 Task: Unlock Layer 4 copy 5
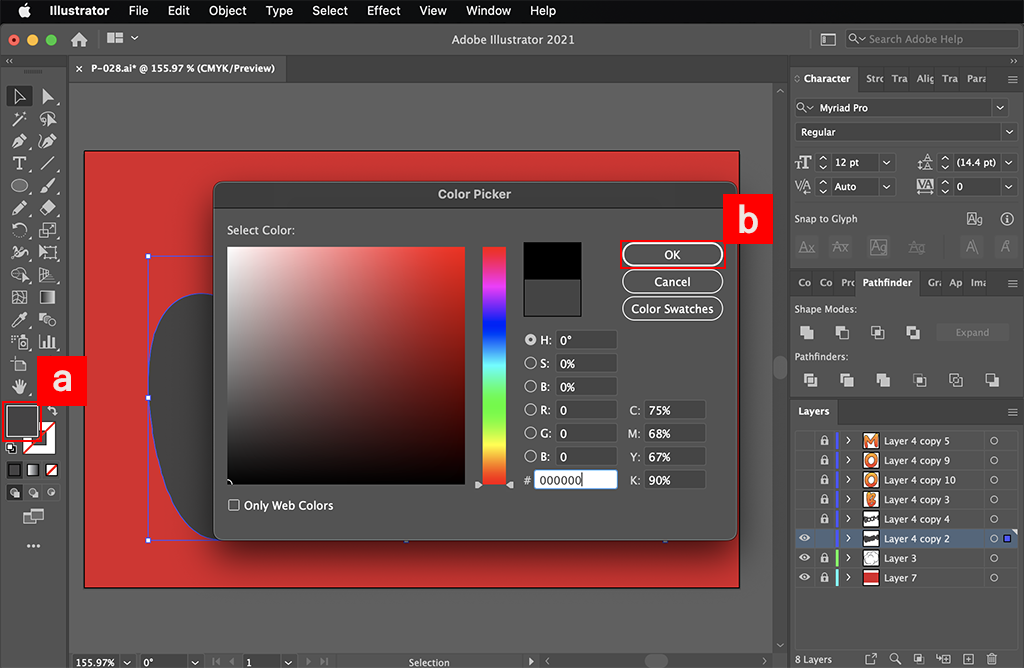pyautogui.click(x=825, y=441)
